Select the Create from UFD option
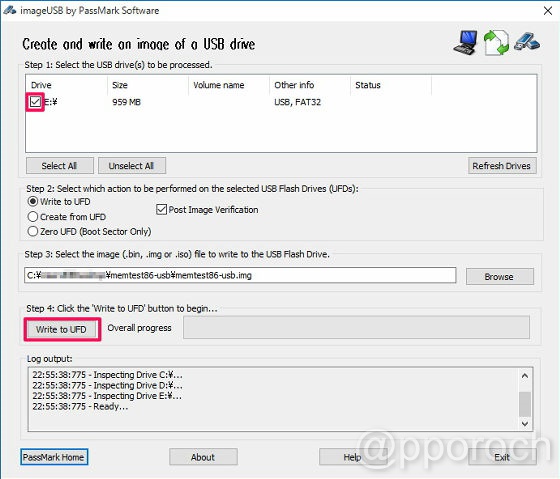Screen dimensions: 560x479 (x=32, y=216)
